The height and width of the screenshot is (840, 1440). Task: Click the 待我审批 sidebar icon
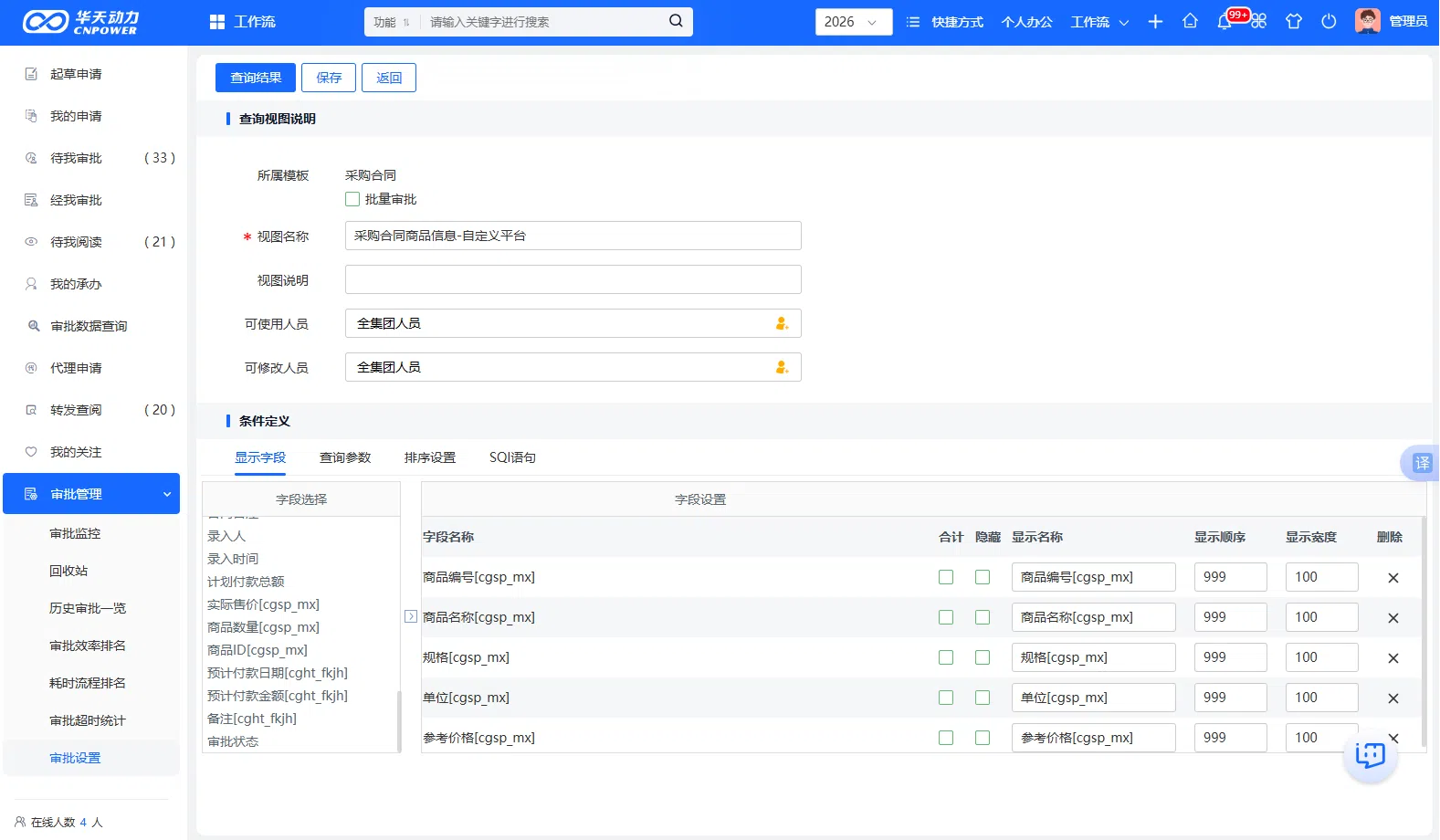(x=31, y=158)
